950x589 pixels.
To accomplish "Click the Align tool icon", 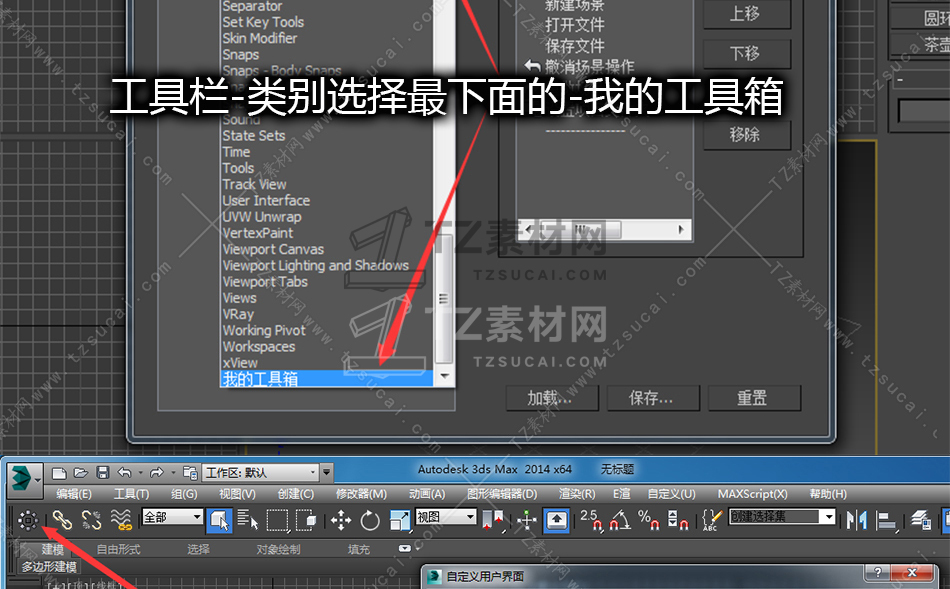I will coord(886,520).
